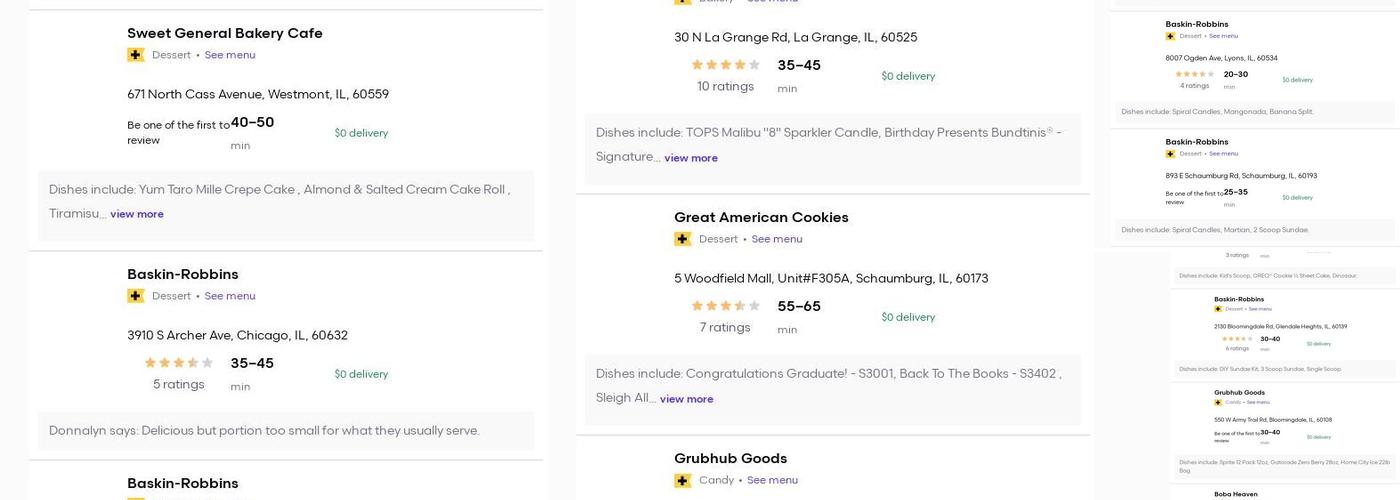Expand 'view more' for Great American Cookies dishes
Viewport: 1400px width, 500px height.
pos(686,399)
